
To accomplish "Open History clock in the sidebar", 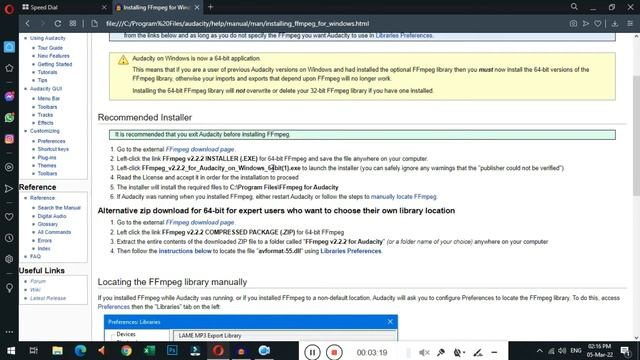I will (x=9, y=238).
